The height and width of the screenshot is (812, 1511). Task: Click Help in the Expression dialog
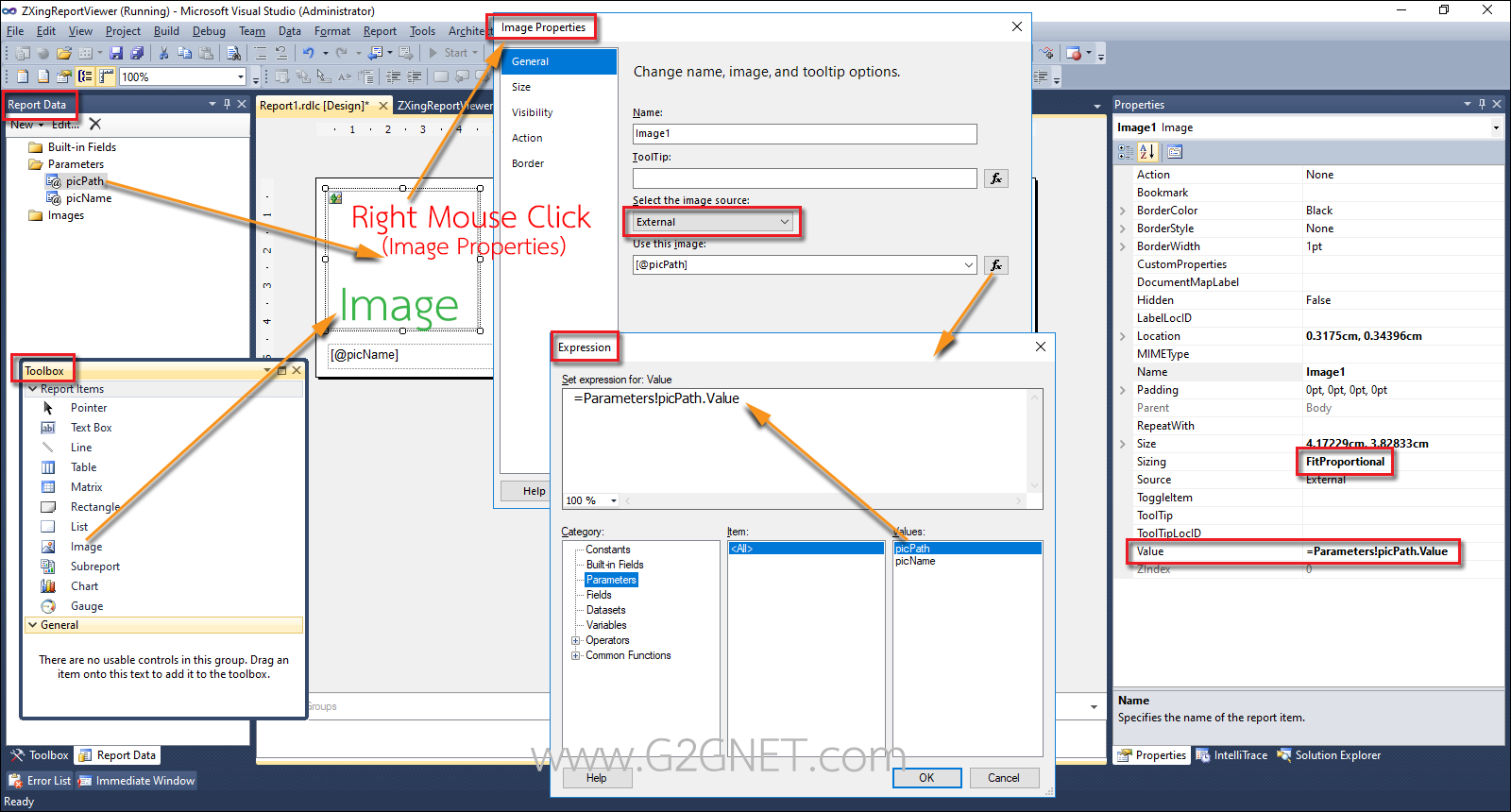596,778
